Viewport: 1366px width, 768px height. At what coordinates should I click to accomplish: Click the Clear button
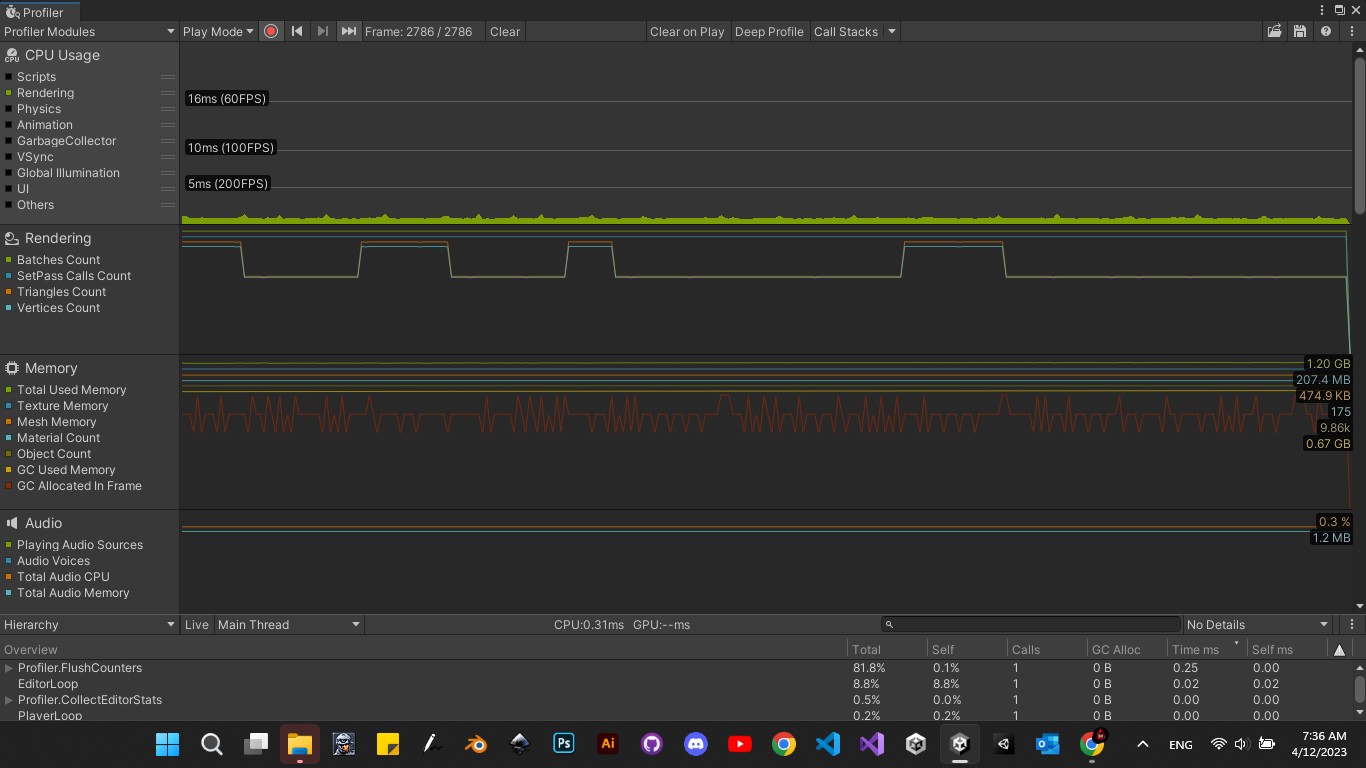[x=505, y=31]
